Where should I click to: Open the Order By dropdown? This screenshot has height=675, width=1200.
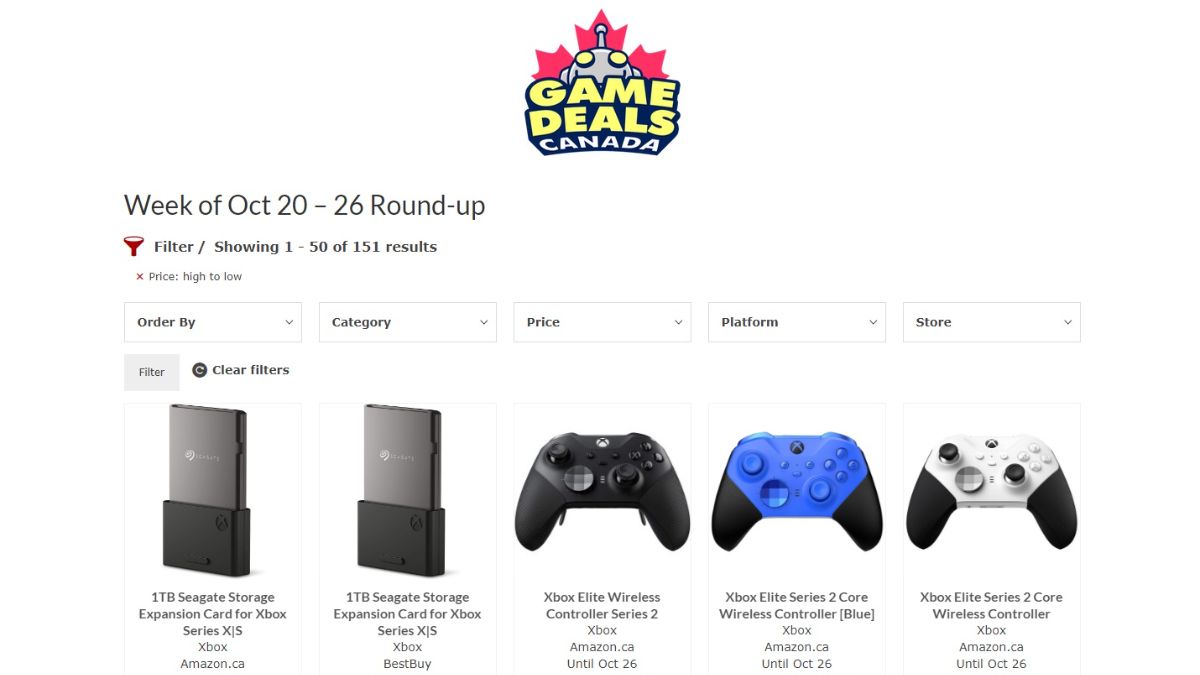(x=212, y=321)
